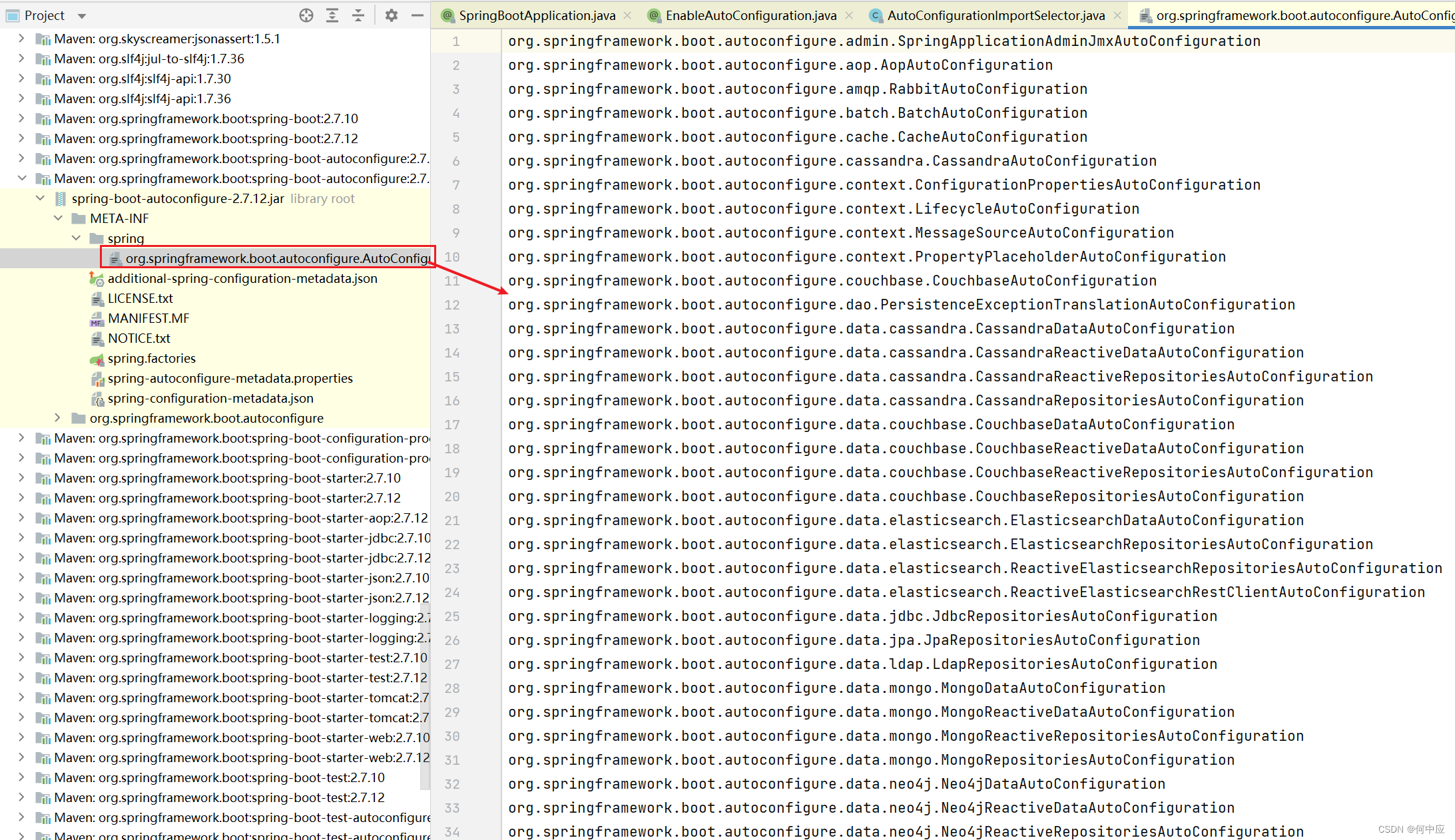Select Maven spring-boot-starter-aop:2.7.12 library
1455x840 pixels.
[x=241, y=518]
